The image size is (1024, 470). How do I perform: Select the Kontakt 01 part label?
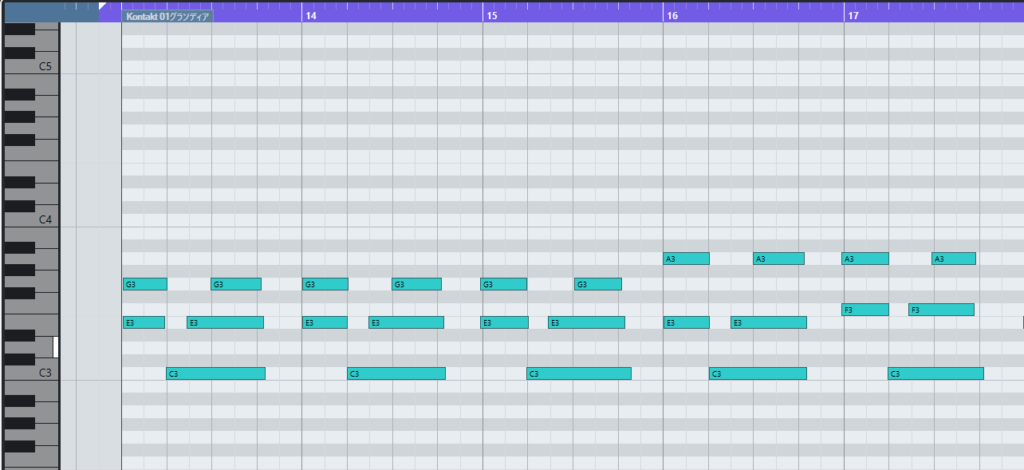167,17
